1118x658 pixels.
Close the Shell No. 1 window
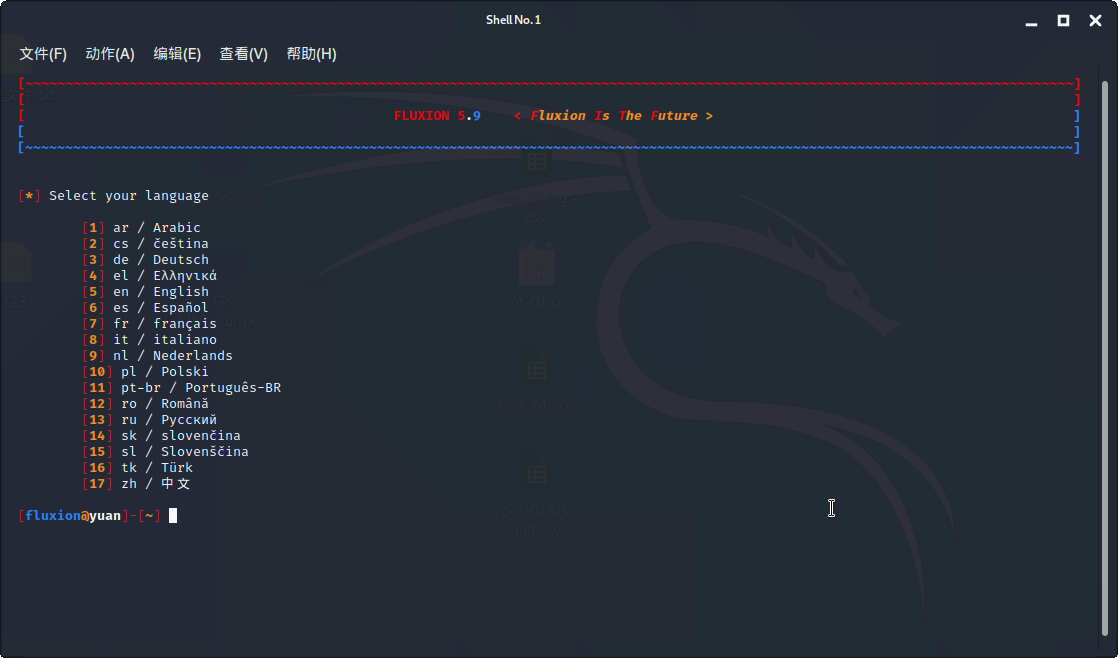(1096, 21)
